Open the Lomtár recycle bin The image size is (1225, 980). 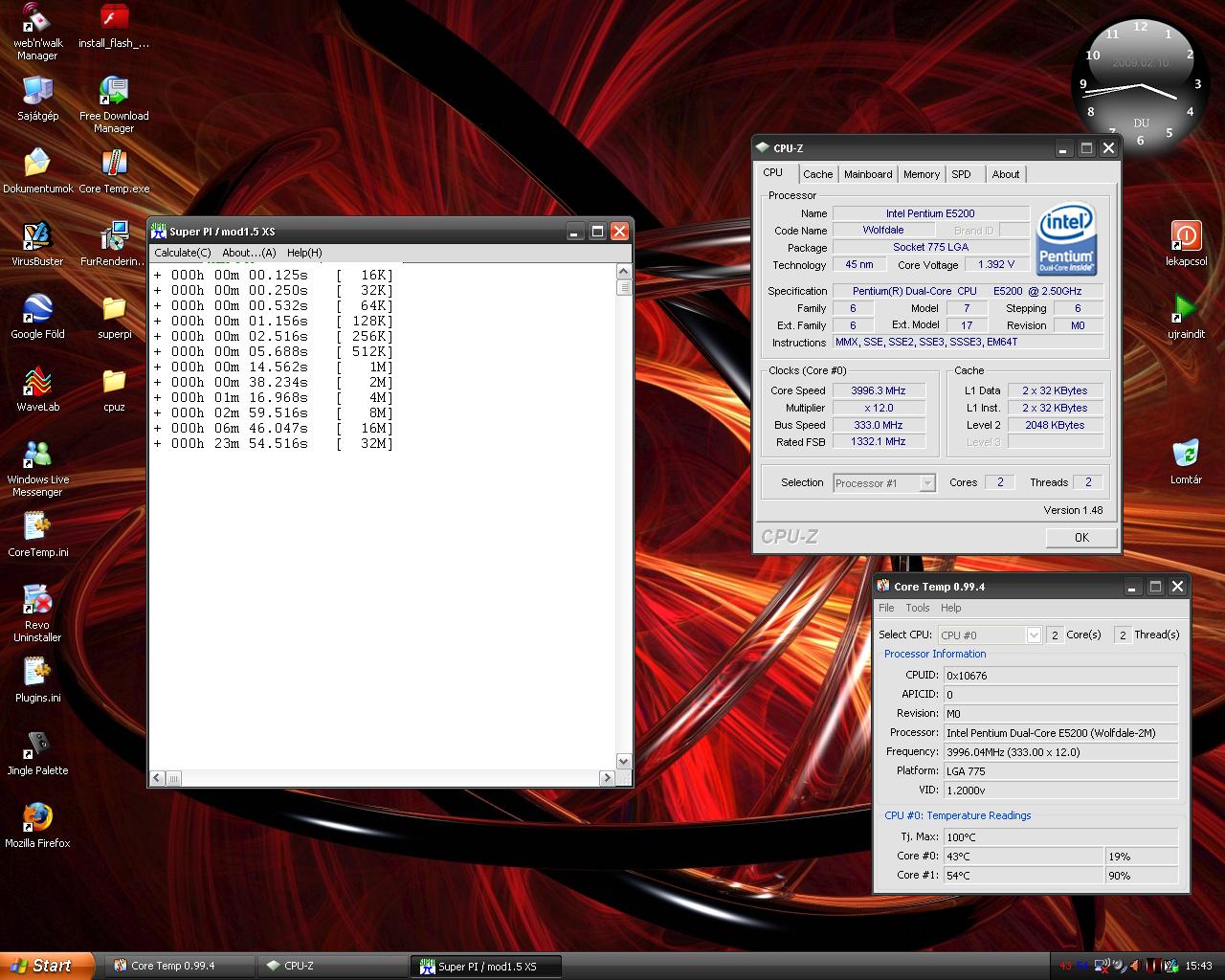[x=1186, y=462]
